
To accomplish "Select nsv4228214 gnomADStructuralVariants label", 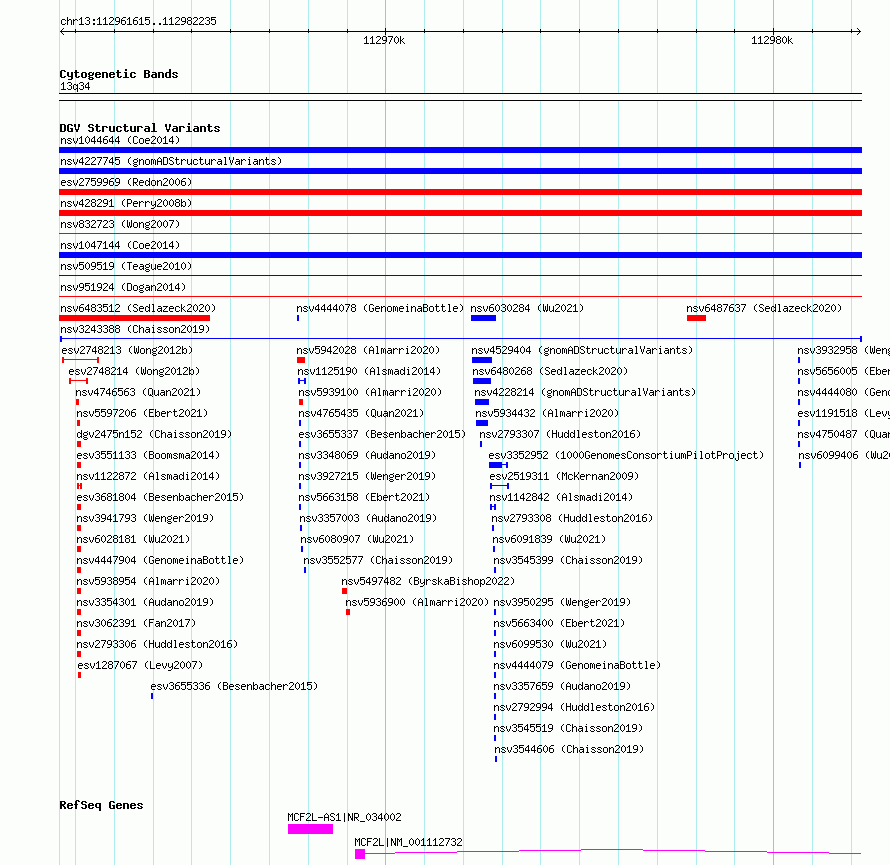I will pyautogui.click(x=585, y=392).
